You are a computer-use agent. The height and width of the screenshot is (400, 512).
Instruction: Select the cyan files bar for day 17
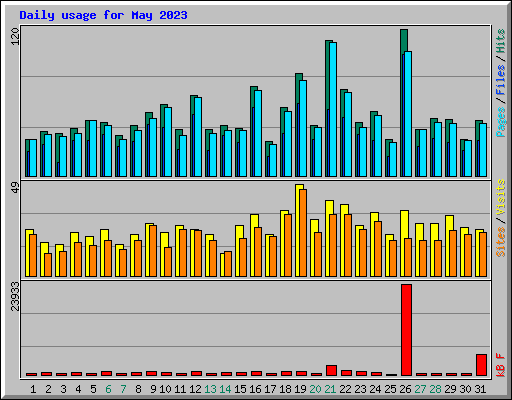click(273, 160)
